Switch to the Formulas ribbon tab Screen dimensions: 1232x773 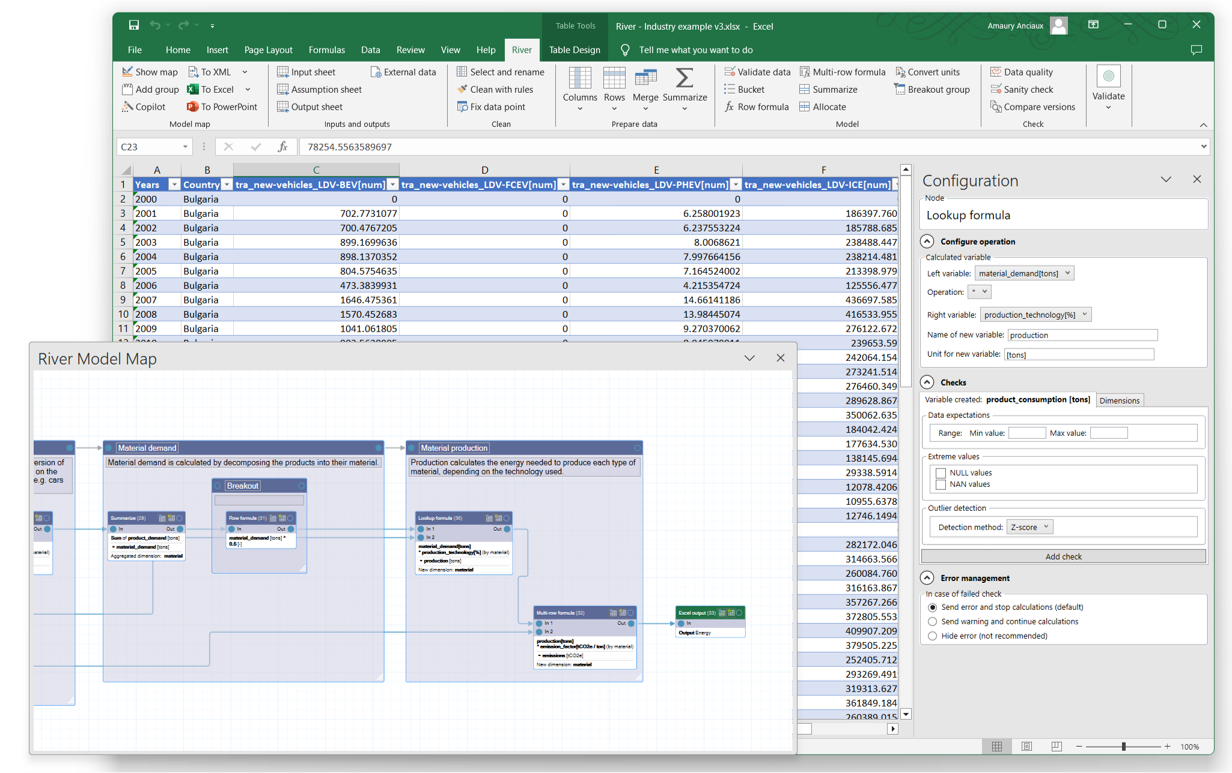tap(326, 49)
